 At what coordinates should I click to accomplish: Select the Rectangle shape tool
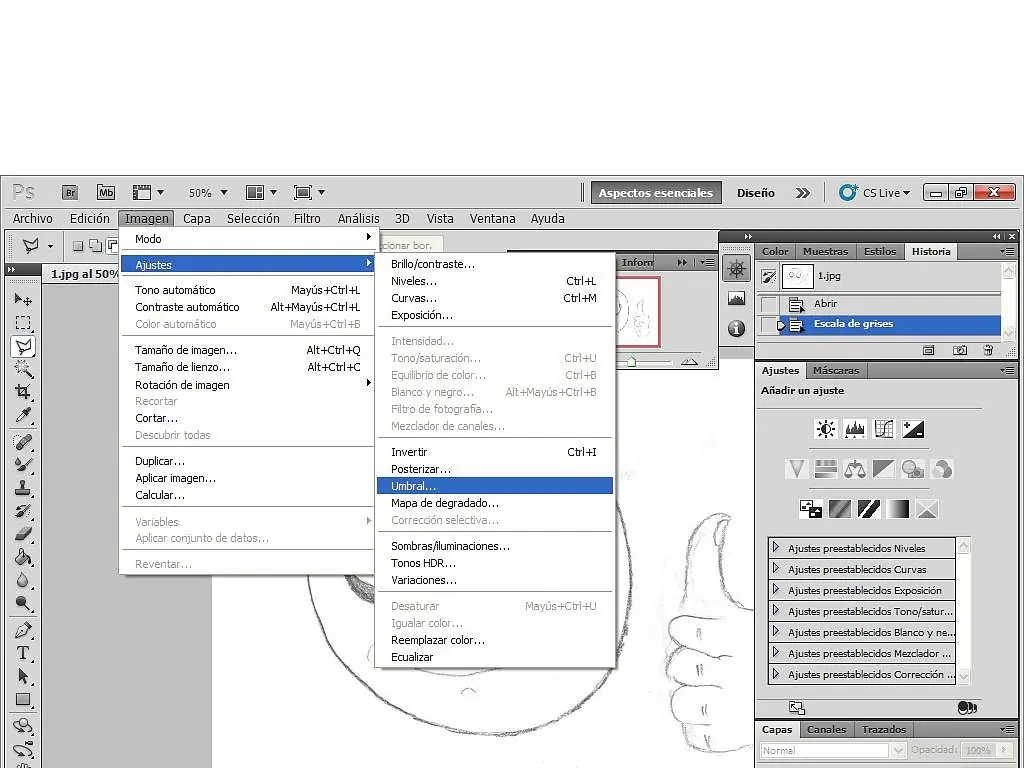23,699
